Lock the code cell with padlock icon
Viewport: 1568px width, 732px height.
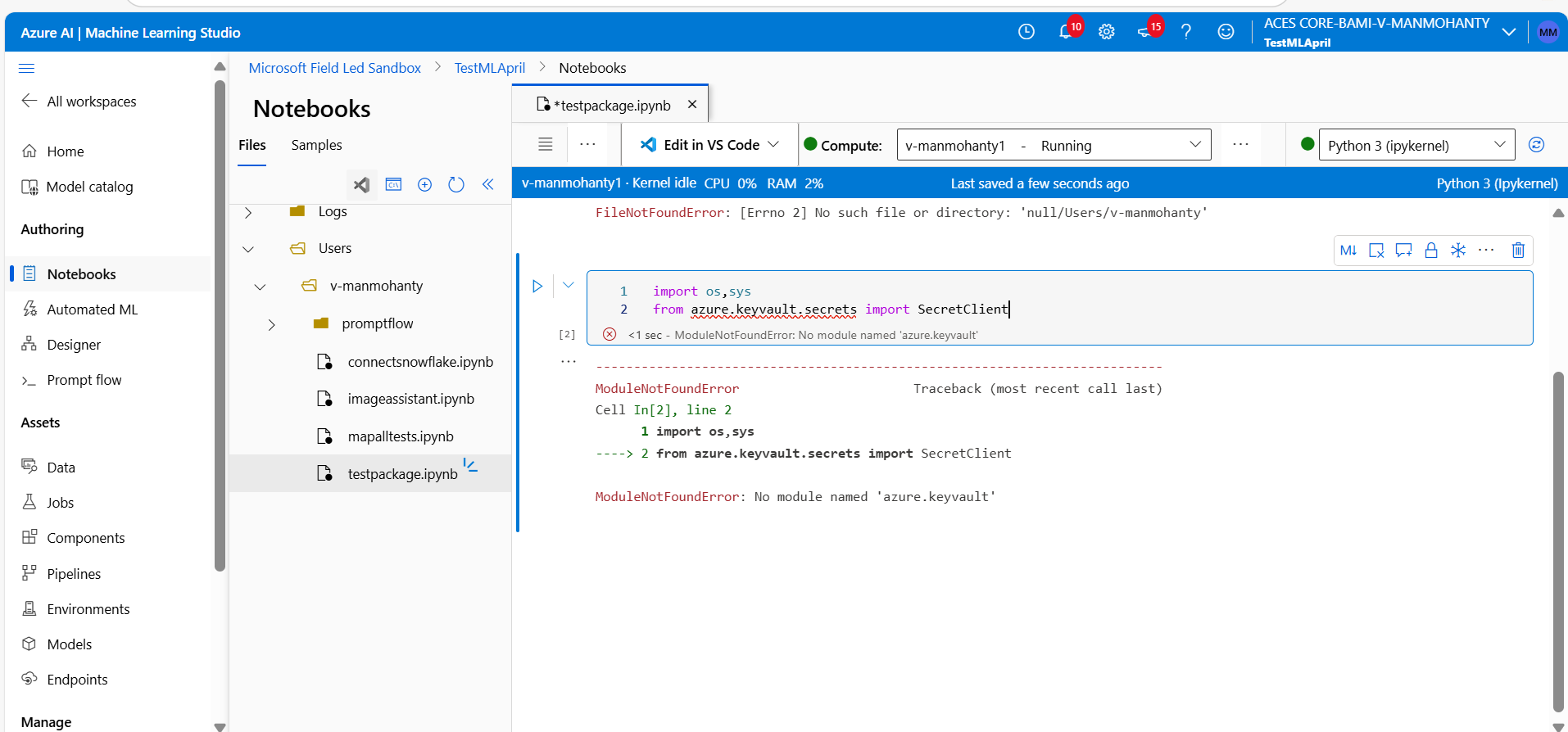coord(1431,251)
